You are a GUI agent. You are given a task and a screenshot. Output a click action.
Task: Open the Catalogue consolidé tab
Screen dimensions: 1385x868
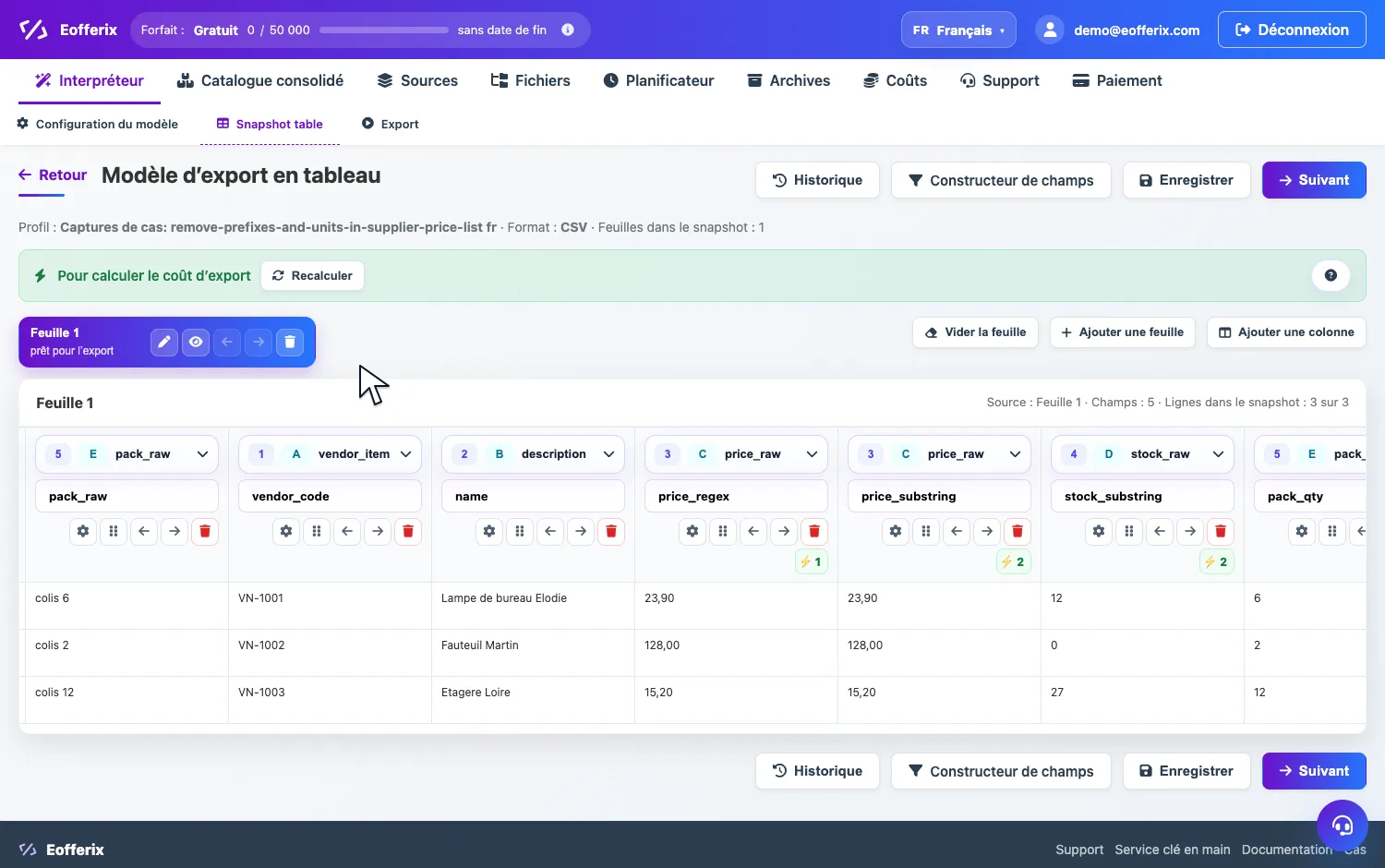260,80
